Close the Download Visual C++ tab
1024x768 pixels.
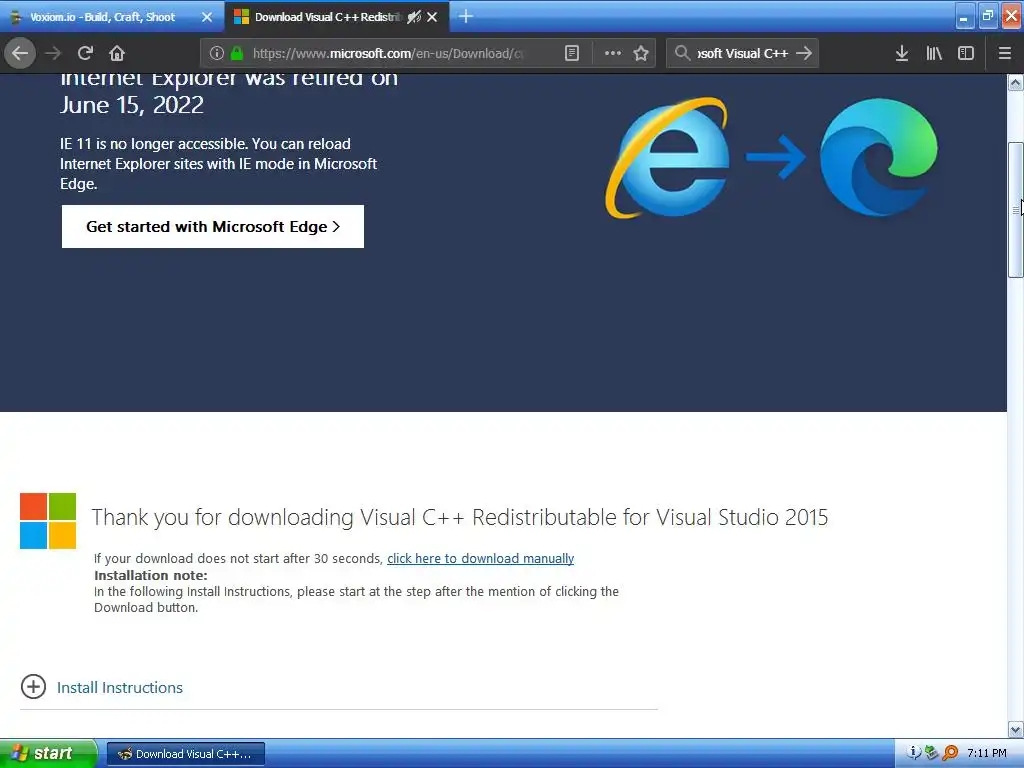[432, 17]
